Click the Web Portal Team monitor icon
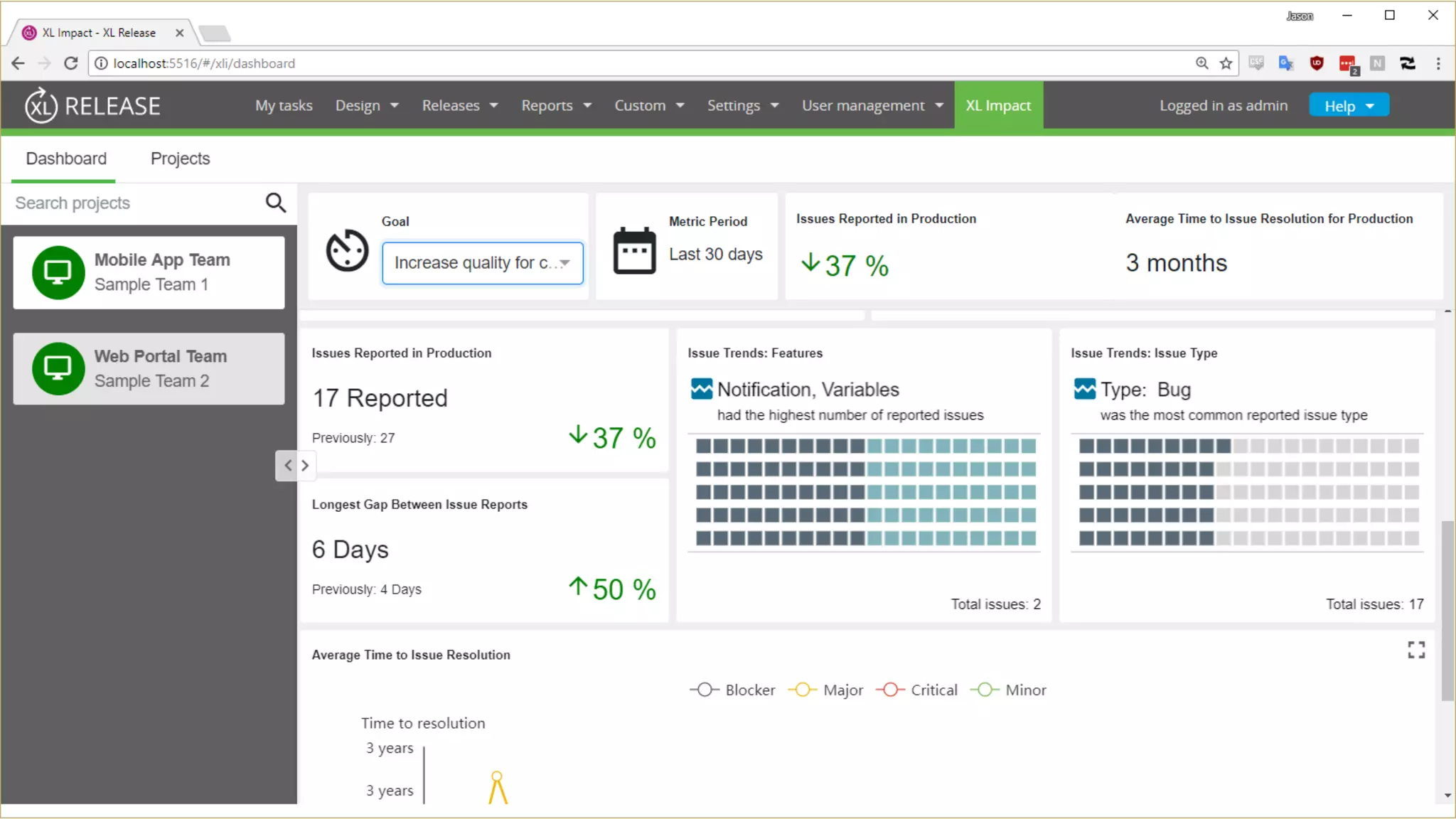 point(58,368)
